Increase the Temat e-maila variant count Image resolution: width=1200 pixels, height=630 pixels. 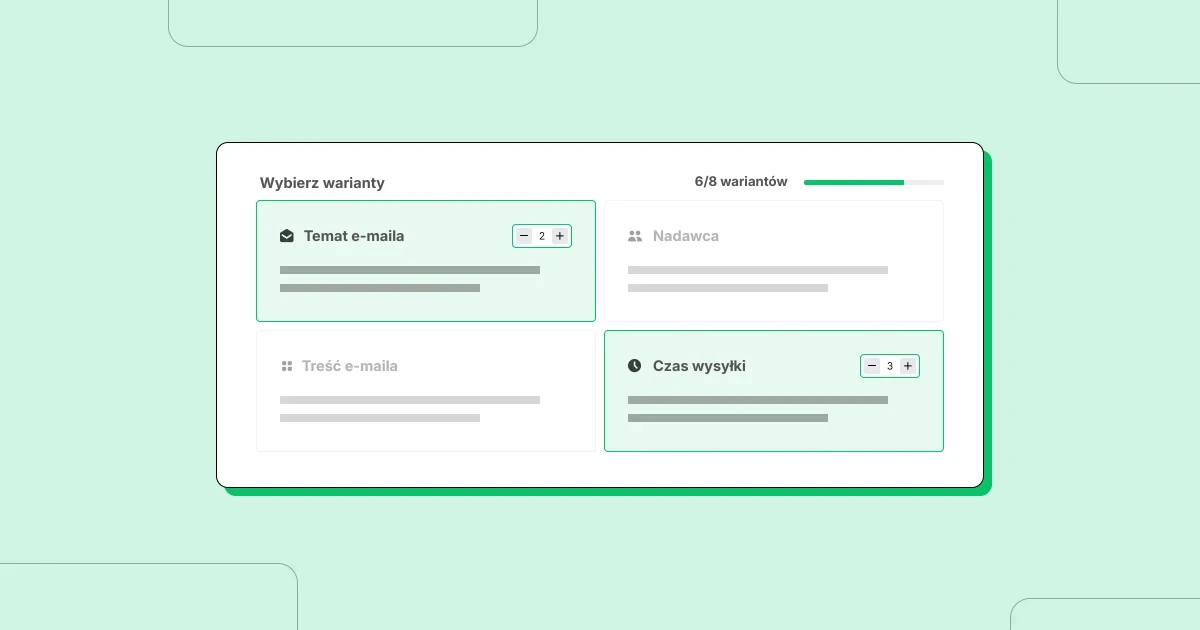tap(560, 236)
